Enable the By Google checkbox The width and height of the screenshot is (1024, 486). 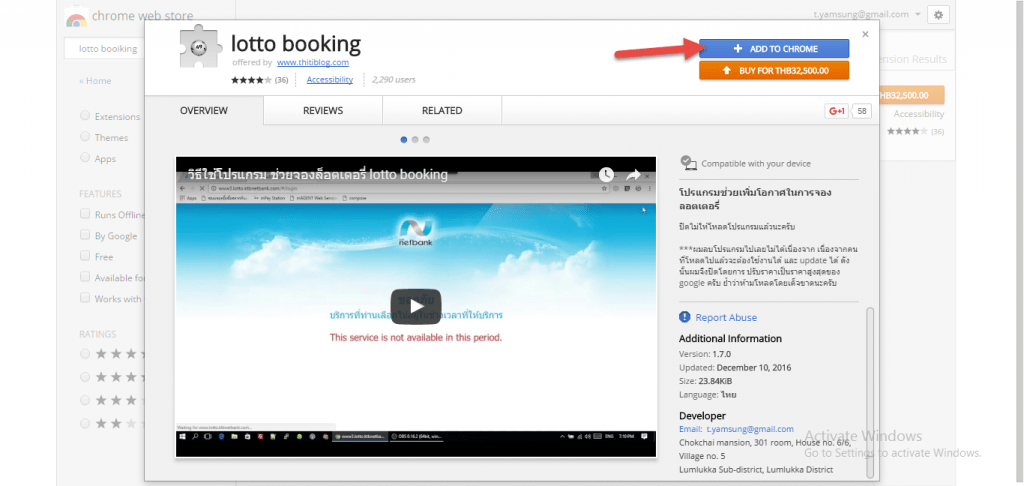coord(85,235)
